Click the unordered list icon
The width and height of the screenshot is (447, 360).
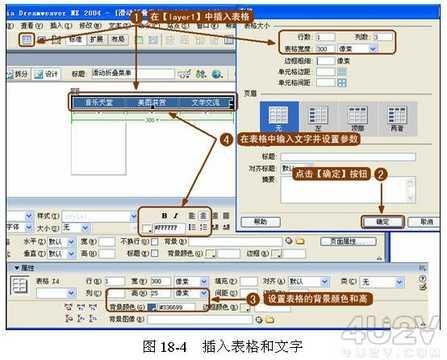click(x=192, y=228)
